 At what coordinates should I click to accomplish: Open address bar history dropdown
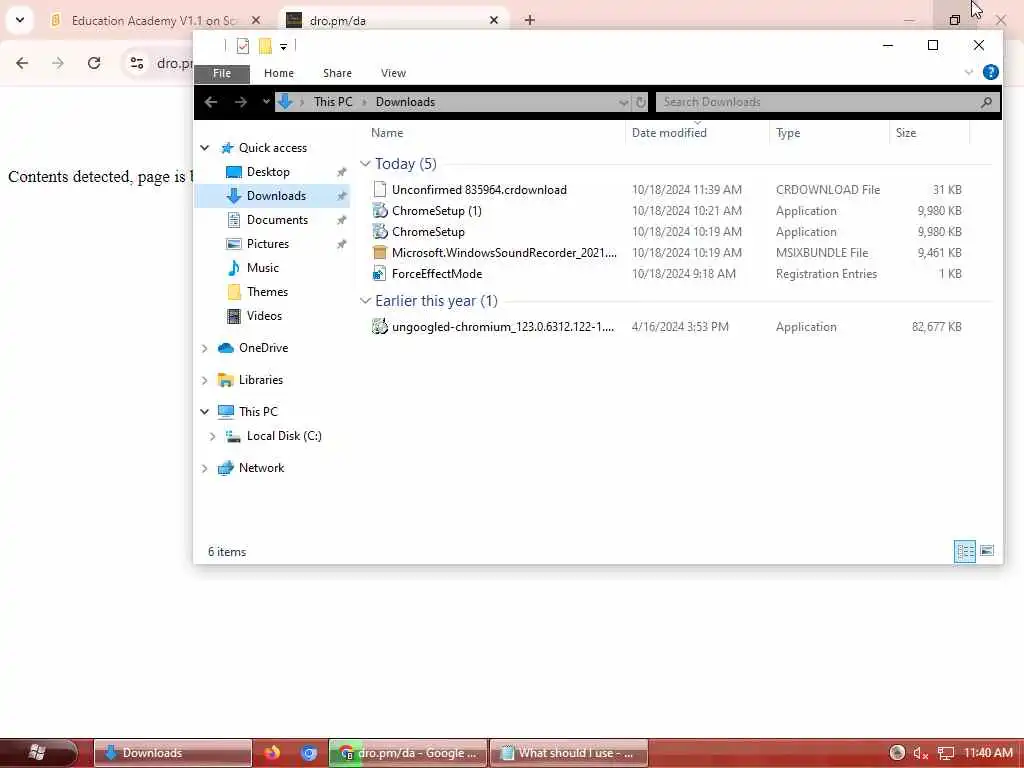623,103
